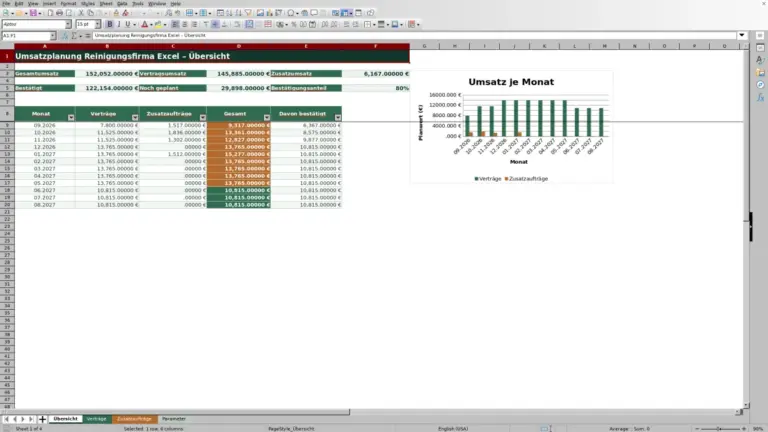The image size is (768, 432).
Task: Click column G header
Action: coord(424,46)
